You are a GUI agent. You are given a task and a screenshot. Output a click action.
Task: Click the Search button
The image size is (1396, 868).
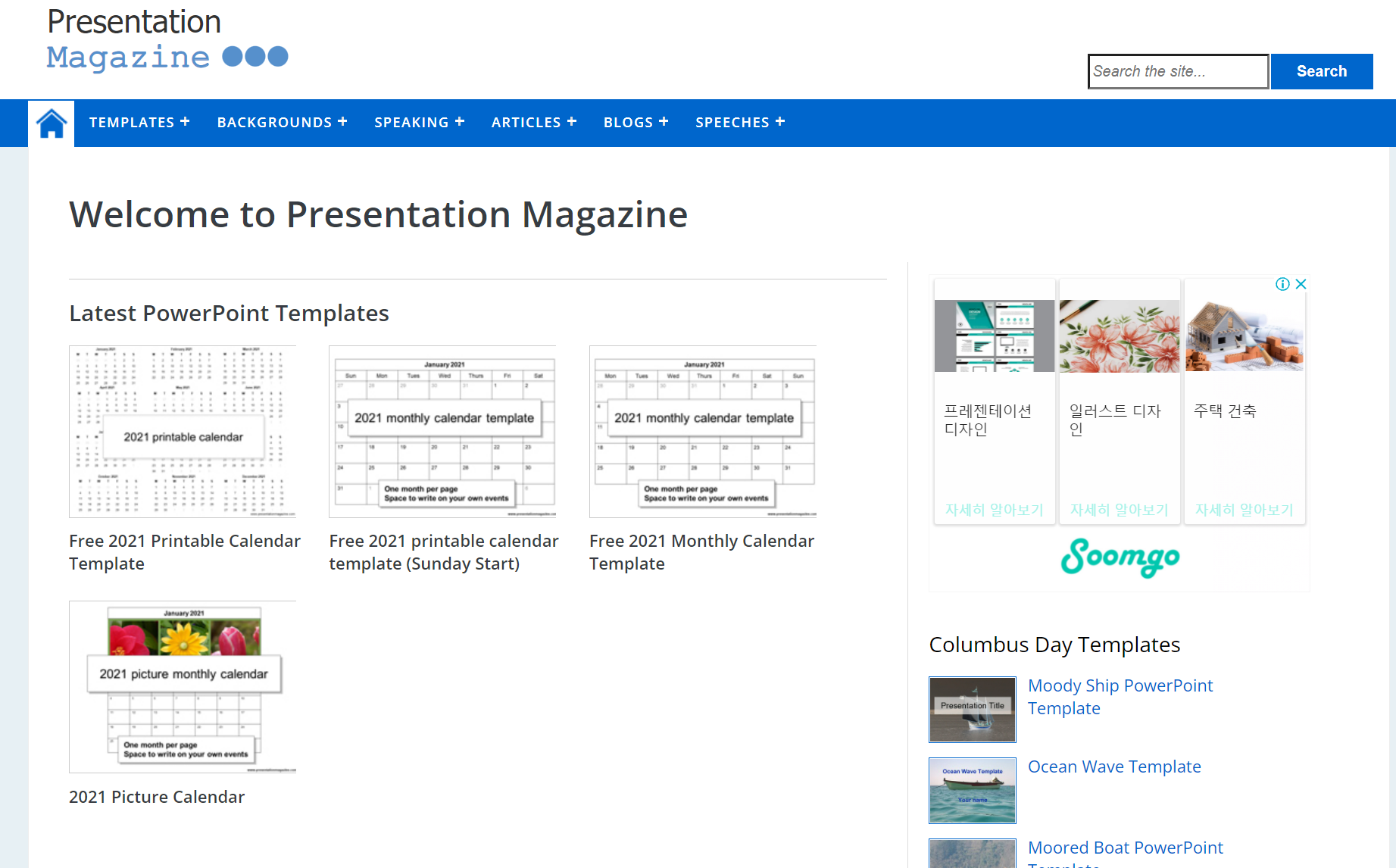[x=1322, y=71]
